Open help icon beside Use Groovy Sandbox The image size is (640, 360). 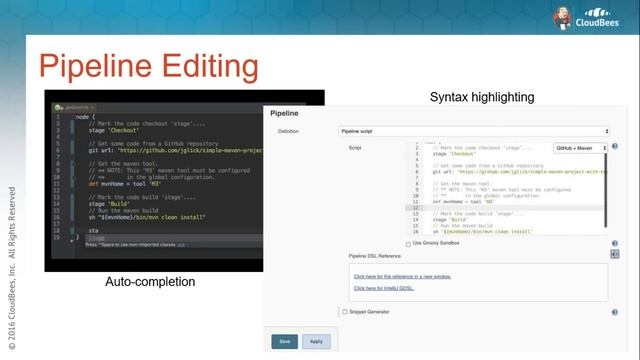click(x=615, y=243)
